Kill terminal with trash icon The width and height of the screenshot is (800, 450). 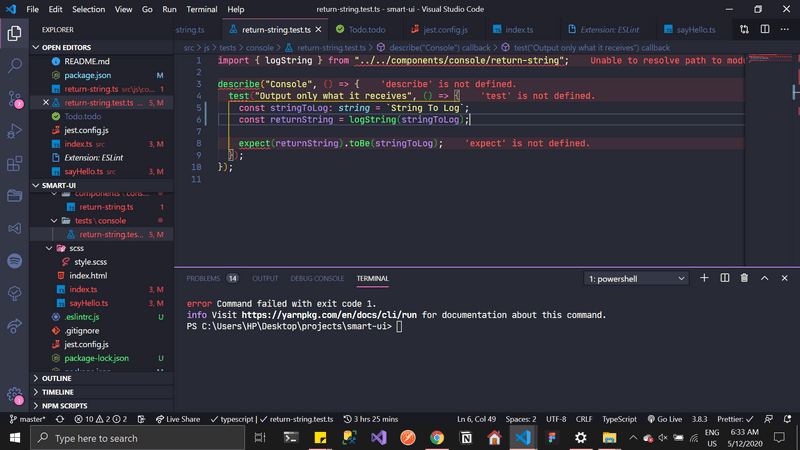click(744, 278)
